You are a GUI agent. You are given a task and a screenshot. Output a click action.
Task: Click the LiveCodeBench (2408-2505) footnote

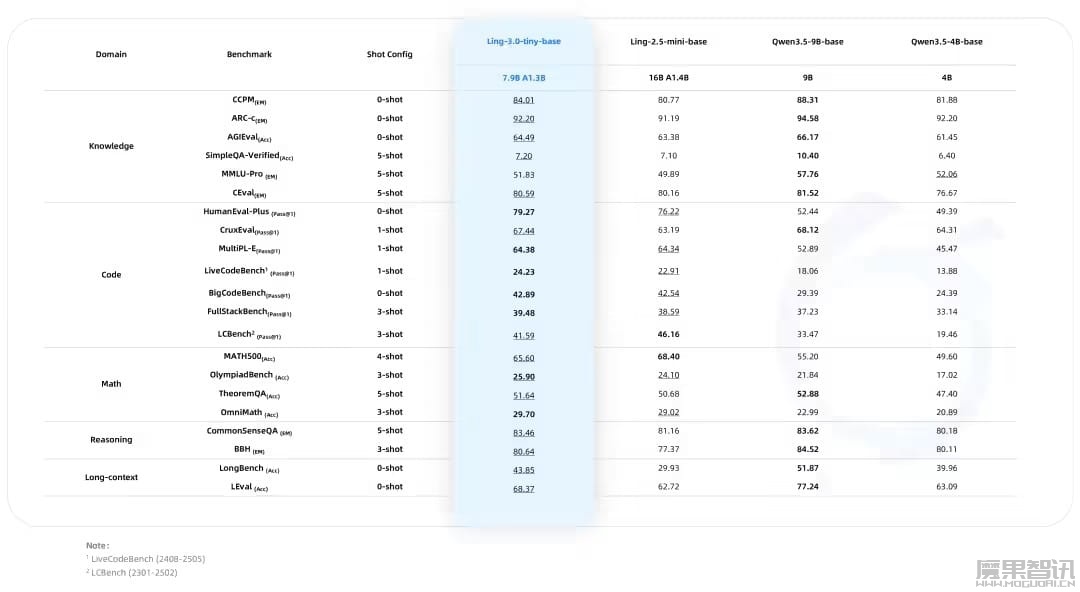[x=145, y=559]
